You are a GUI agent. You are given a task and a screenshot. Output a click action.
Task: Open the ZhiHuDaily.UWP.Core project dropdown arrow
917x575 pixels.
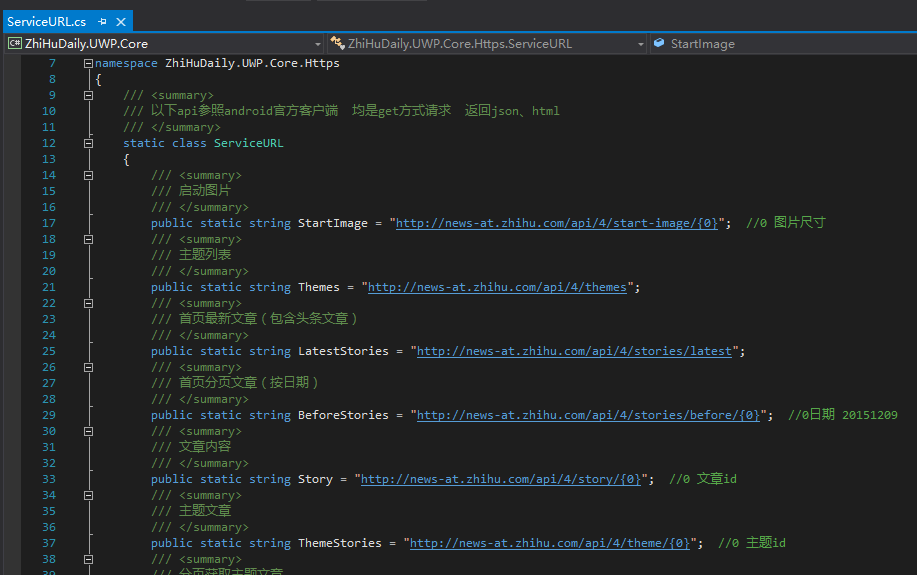click(318, 44)
